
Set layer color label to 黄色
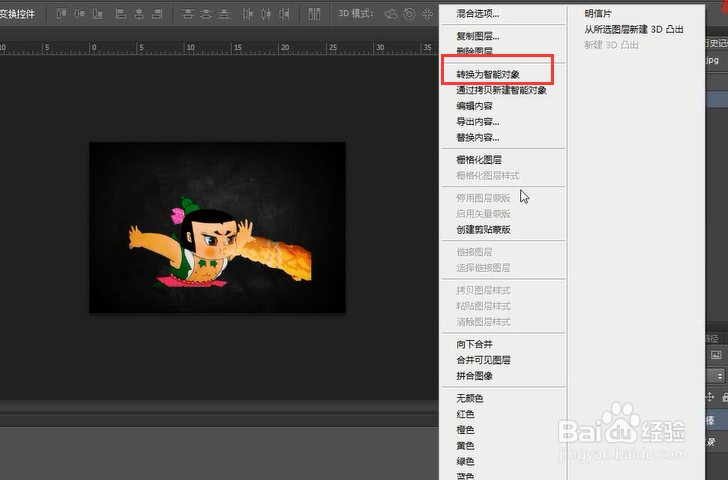465,446
